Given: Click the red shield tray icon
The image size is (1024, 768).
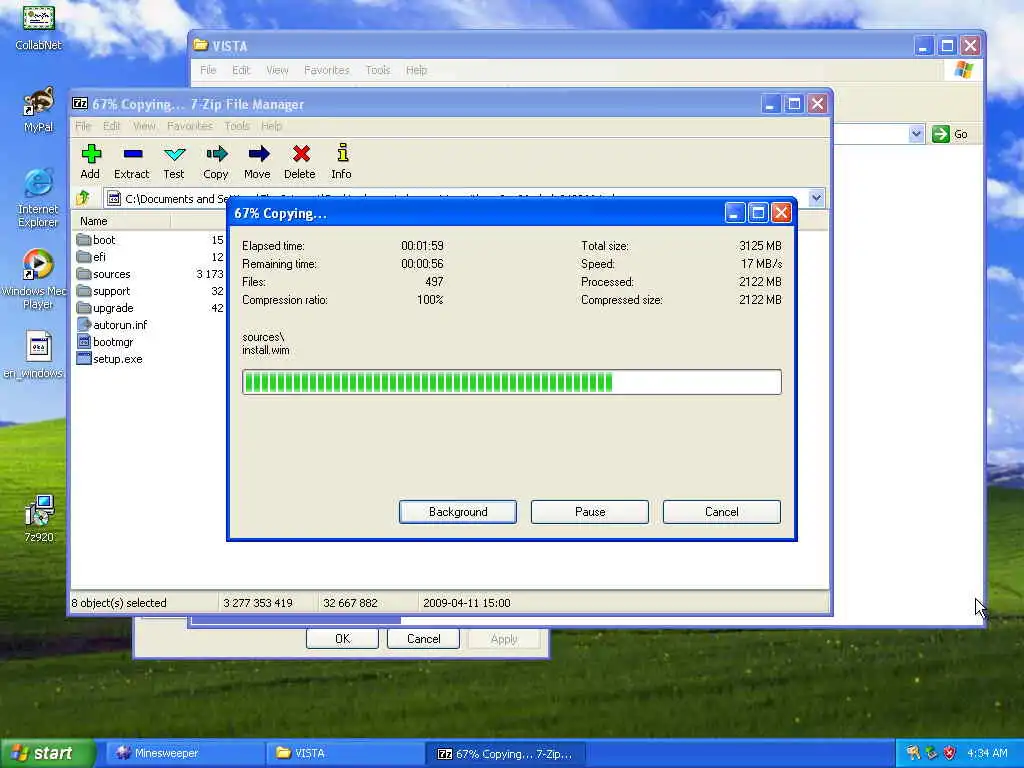Looking at the screenshot, I should [x=950, y=753].
